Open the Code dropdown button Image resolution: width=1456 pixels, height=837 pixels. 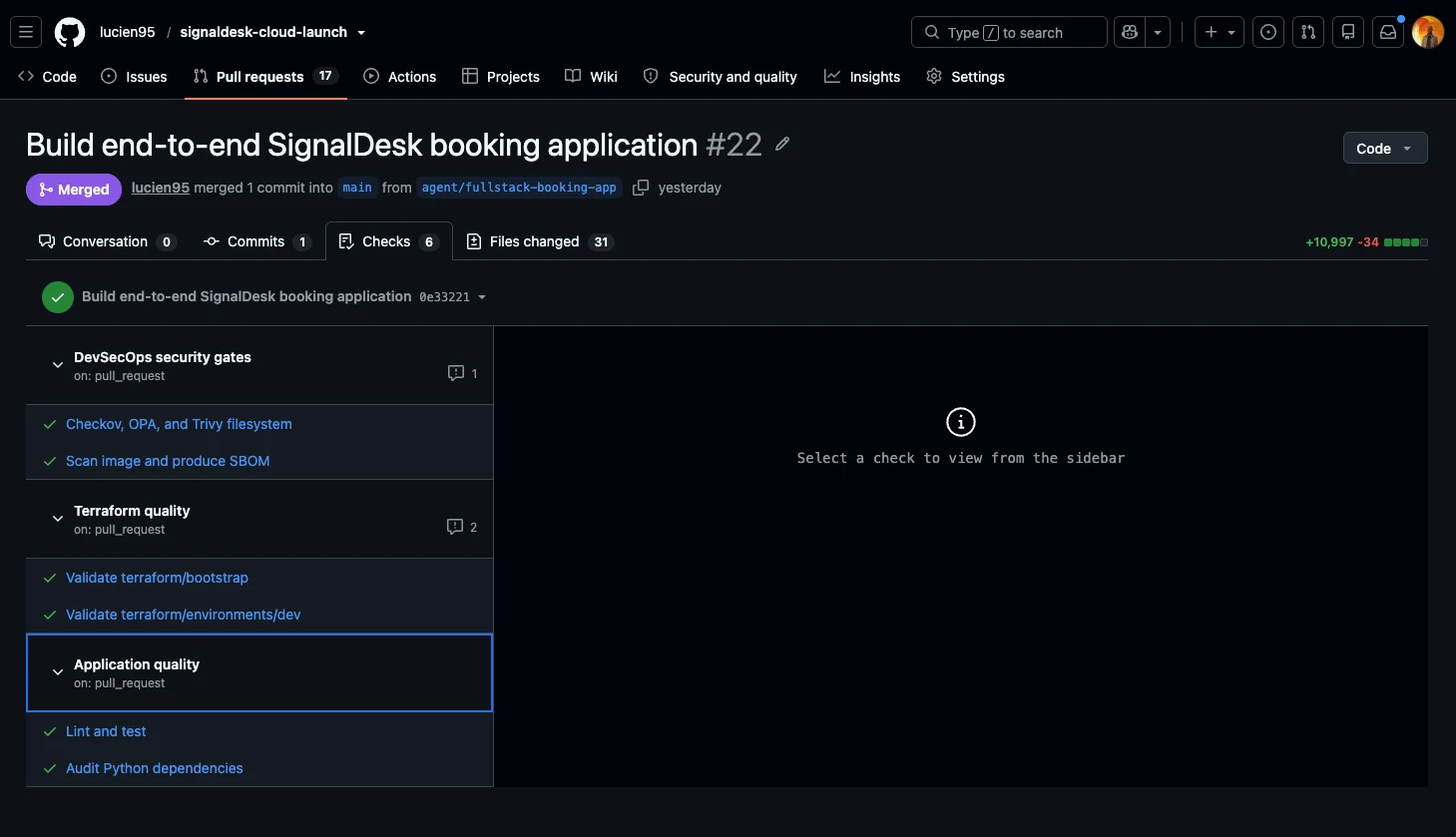point(1385,148)
